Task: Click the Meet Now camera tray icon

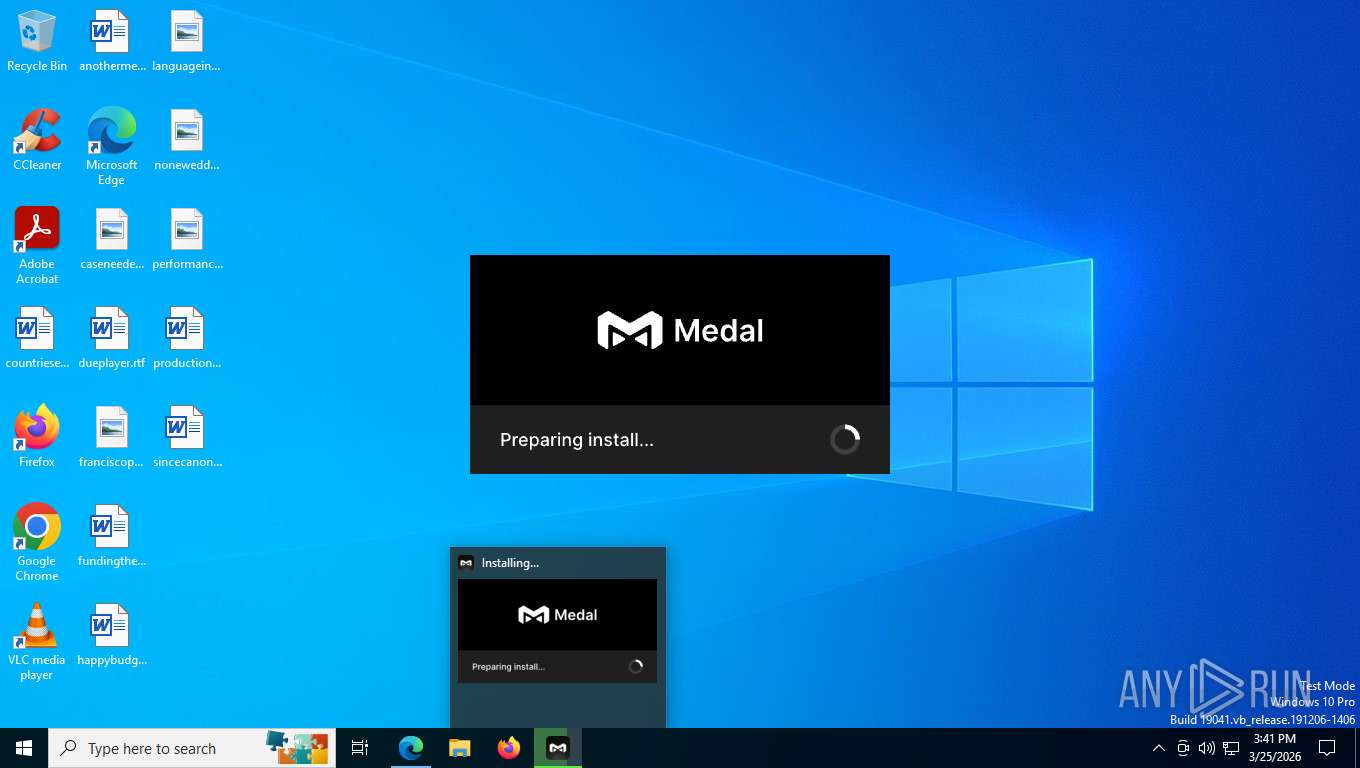Action: click(x=1183, y=747)
